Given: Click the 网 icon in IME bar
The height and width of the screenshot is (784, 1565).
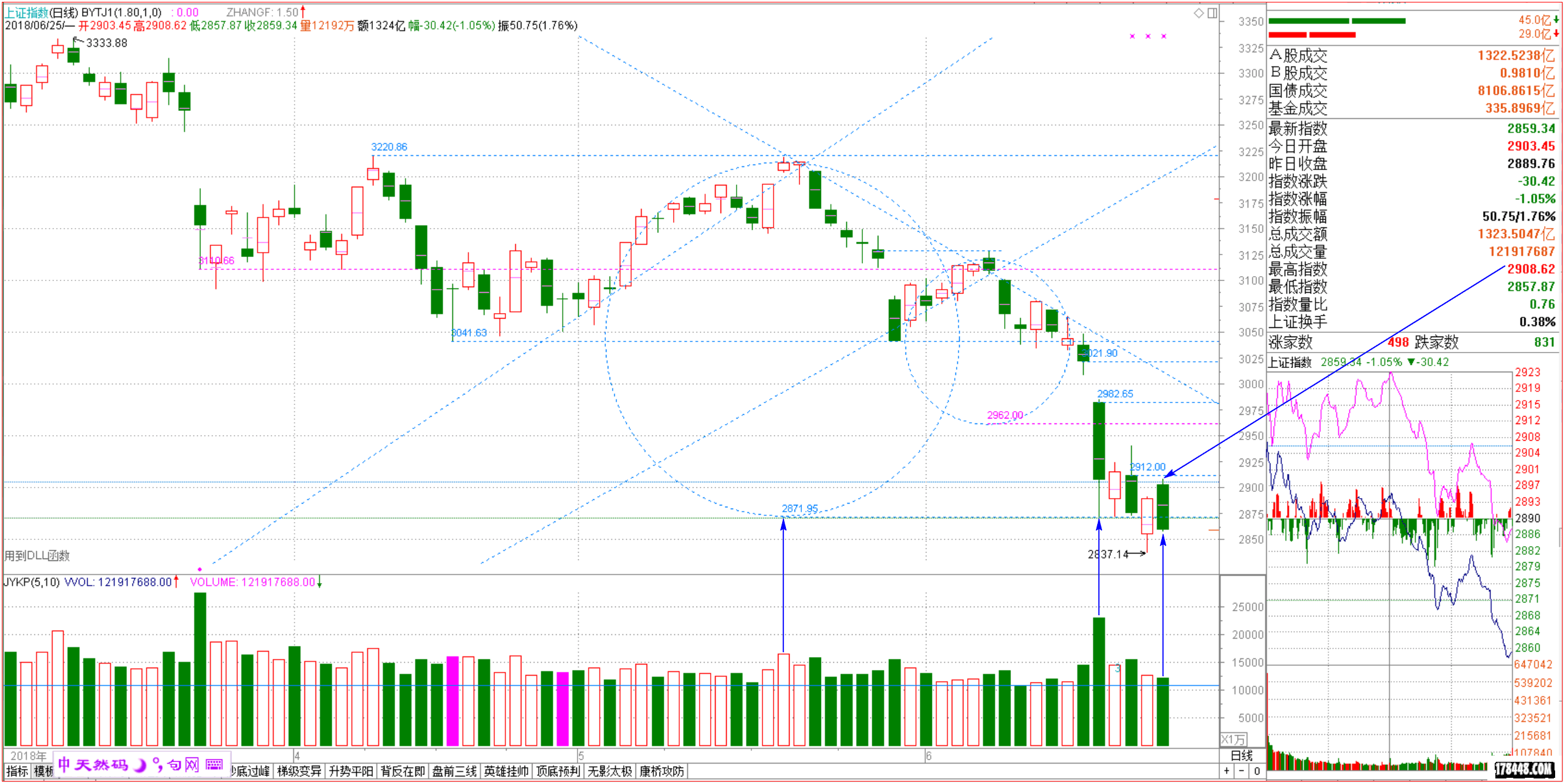Looking at the screenshot, I should 192,765.
